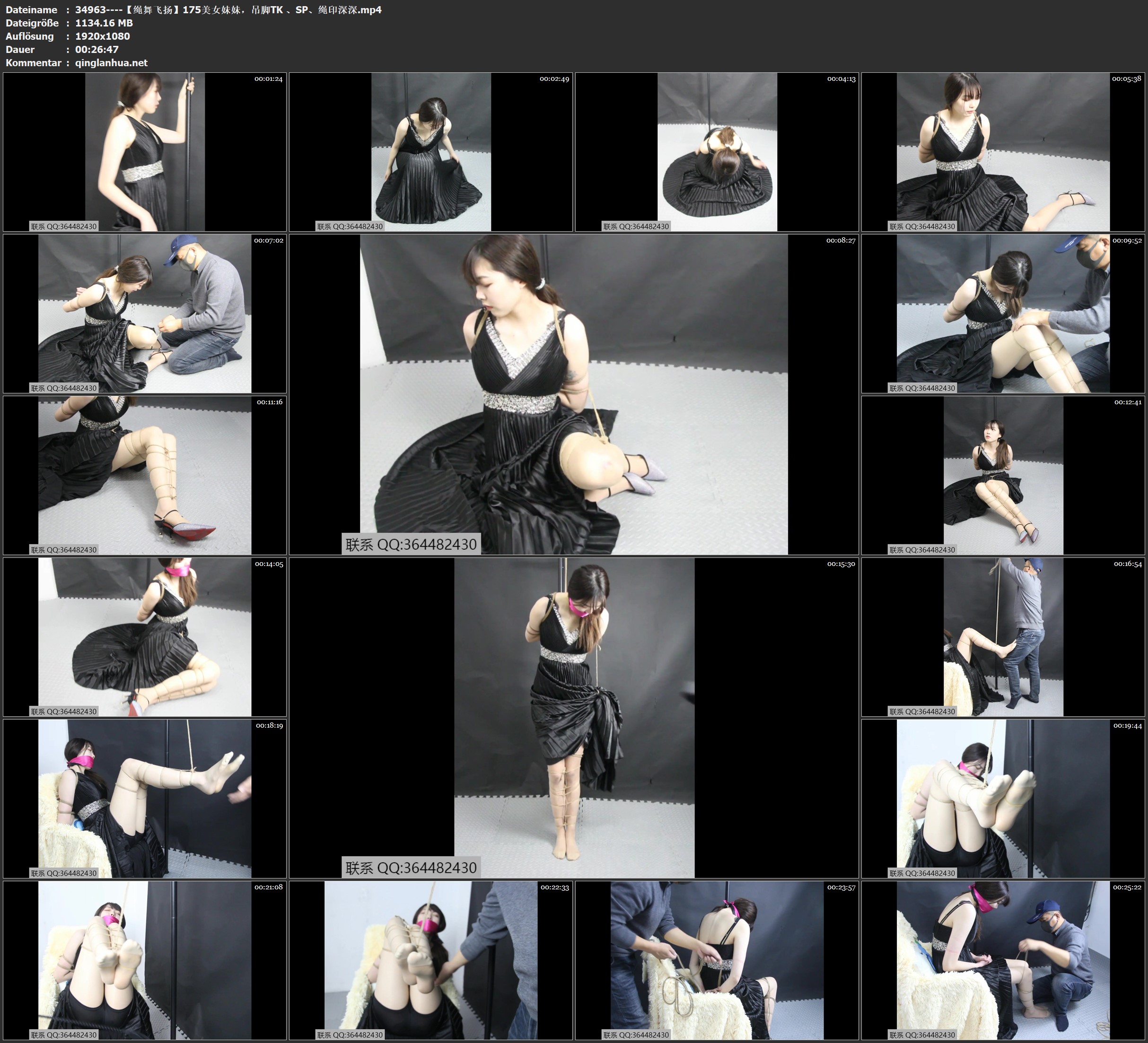The width and height of the screenshot is (1148, 1043).
Task: Click the qinglanhua.net comment text
Action: pos(111,62)
